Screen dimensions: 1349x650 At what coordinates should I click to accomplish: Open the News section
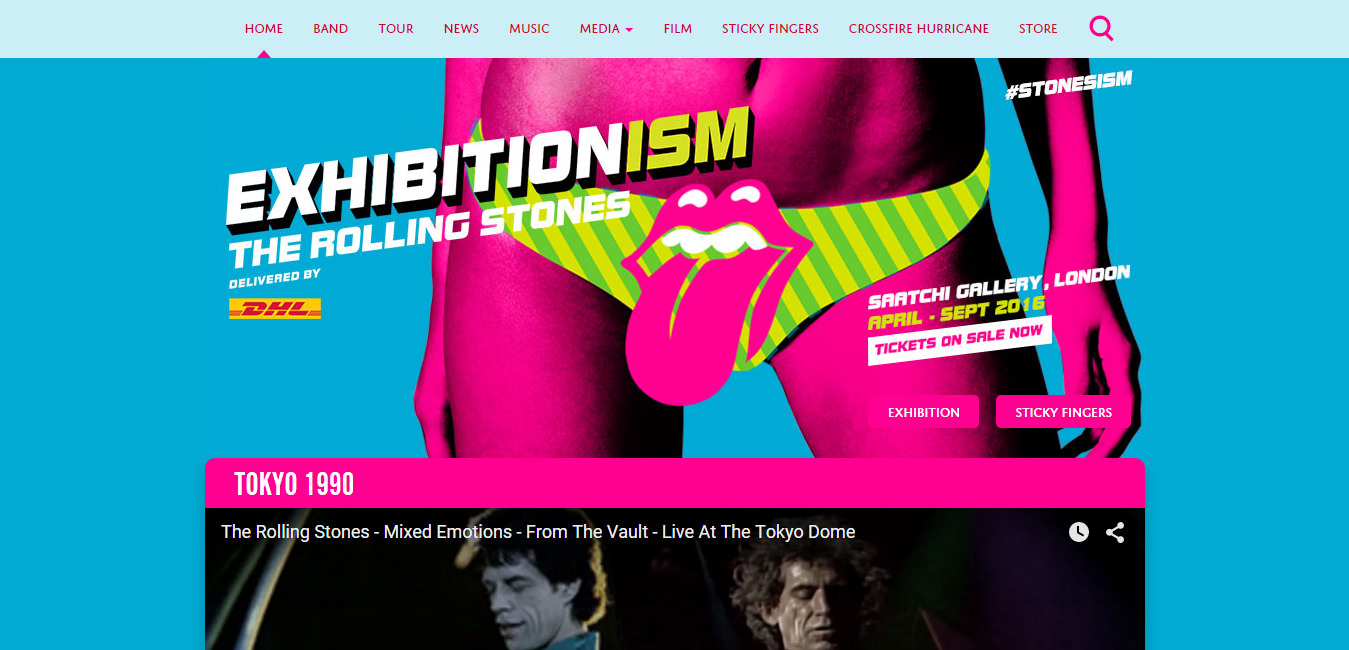coord(461,28)
